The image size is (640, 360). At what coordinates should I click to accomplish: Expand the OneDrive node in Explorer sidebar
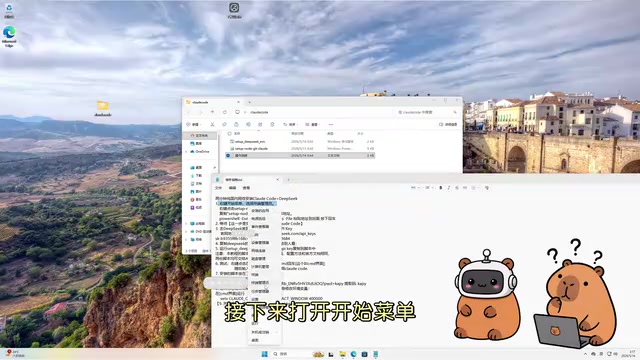click(x=187, y=151)
